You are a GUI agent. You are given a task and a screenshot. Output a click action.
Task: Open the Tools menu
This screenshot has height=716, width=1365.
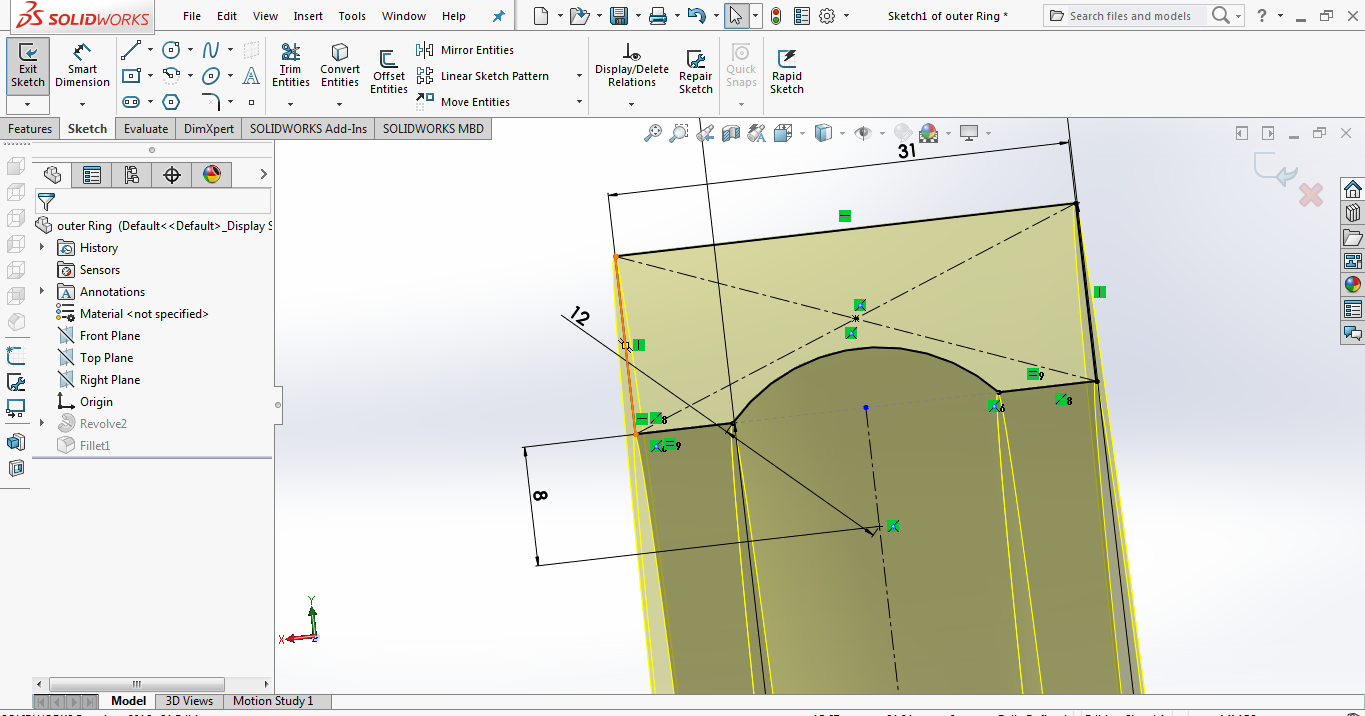[352, 16]
